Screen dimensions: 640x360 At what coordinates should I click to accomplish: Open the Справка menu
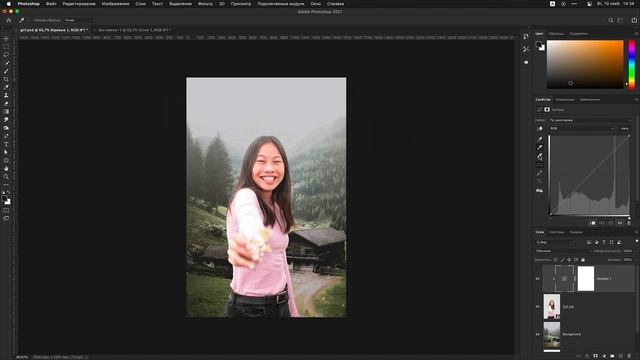tap(335, 4)
